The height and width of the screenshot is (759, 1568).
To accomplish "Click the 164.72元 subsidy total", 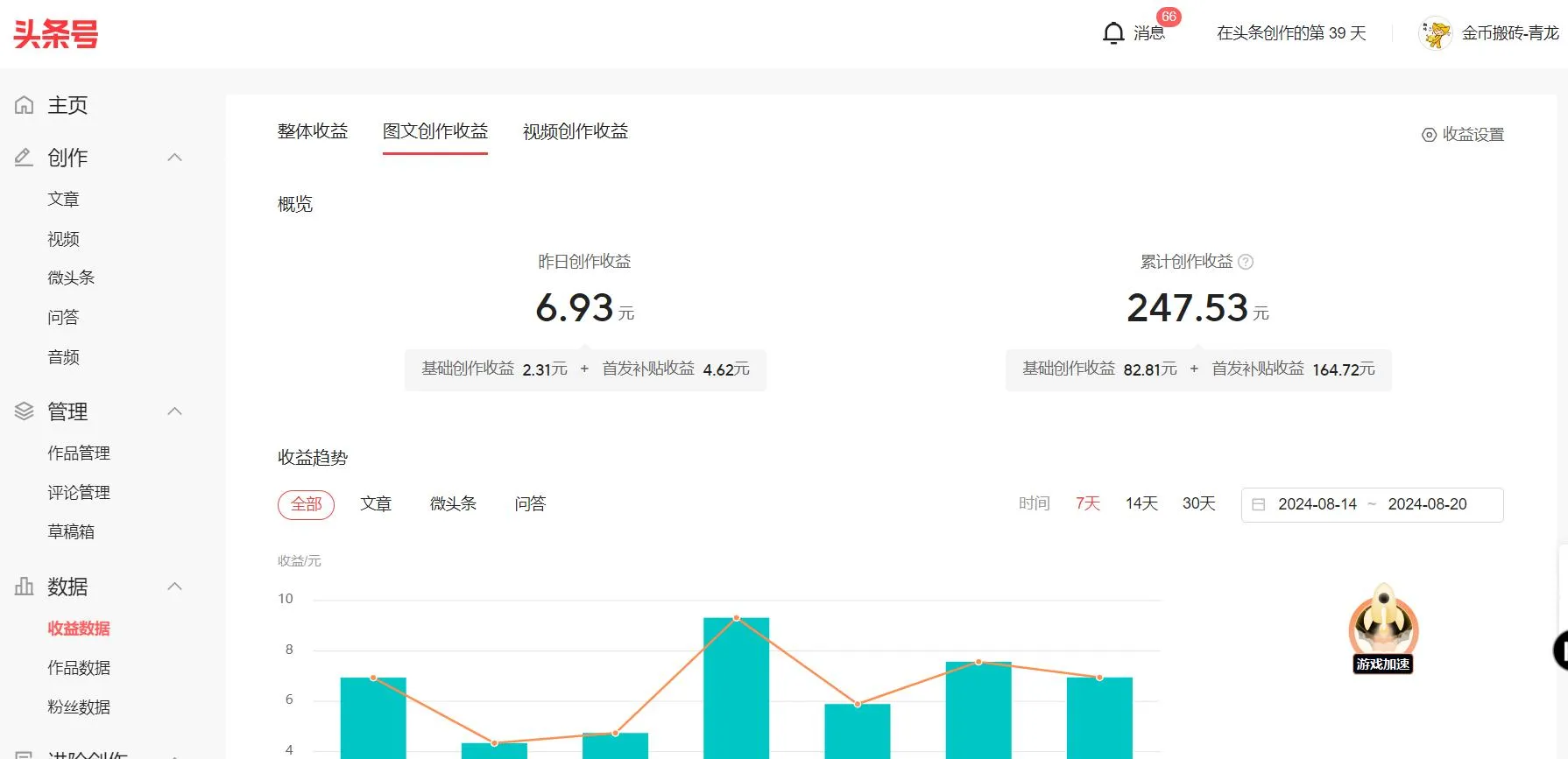I will (1344, 369).
